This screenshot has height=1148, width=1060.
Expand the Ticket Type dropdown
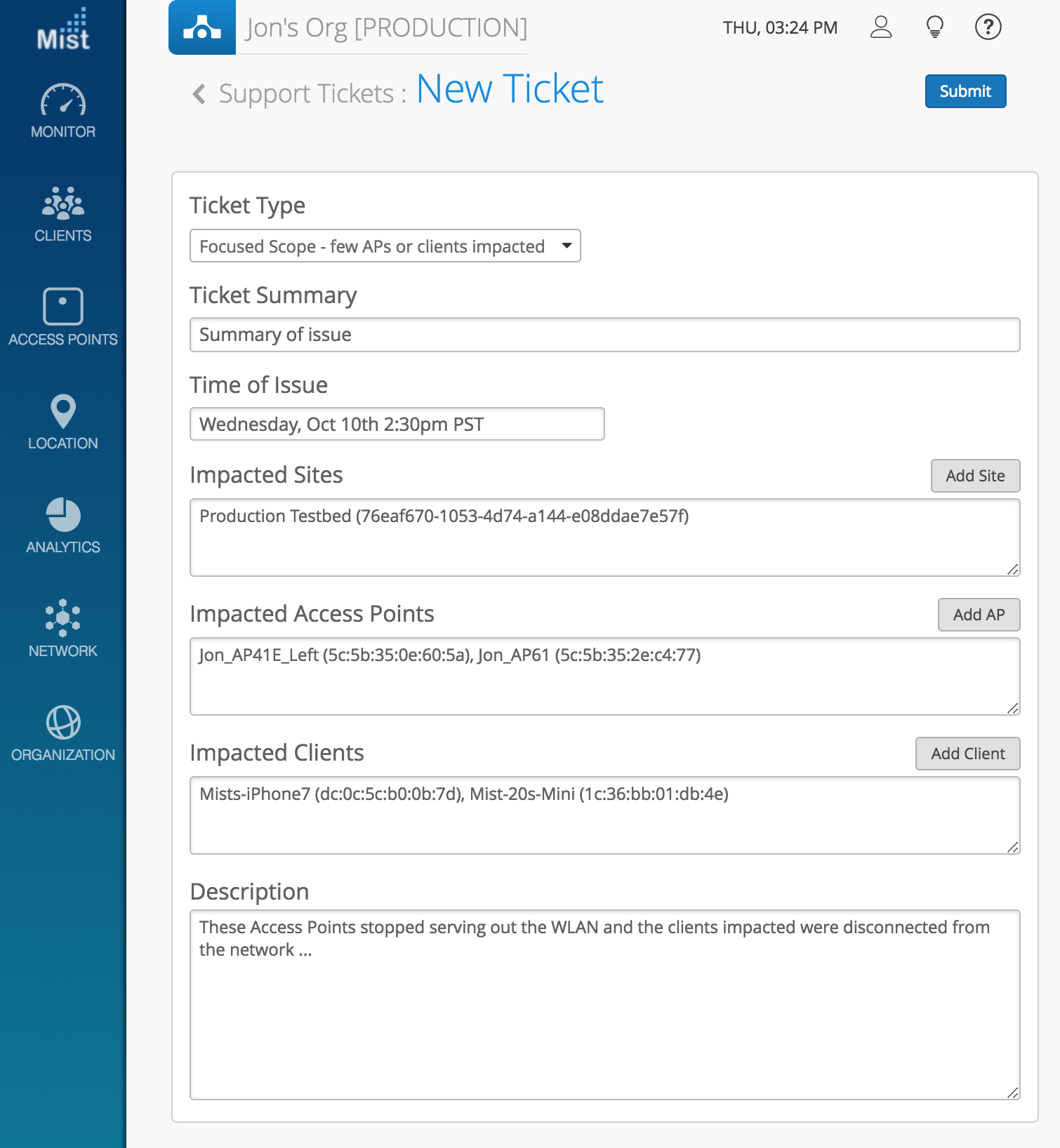coord(385,246)
